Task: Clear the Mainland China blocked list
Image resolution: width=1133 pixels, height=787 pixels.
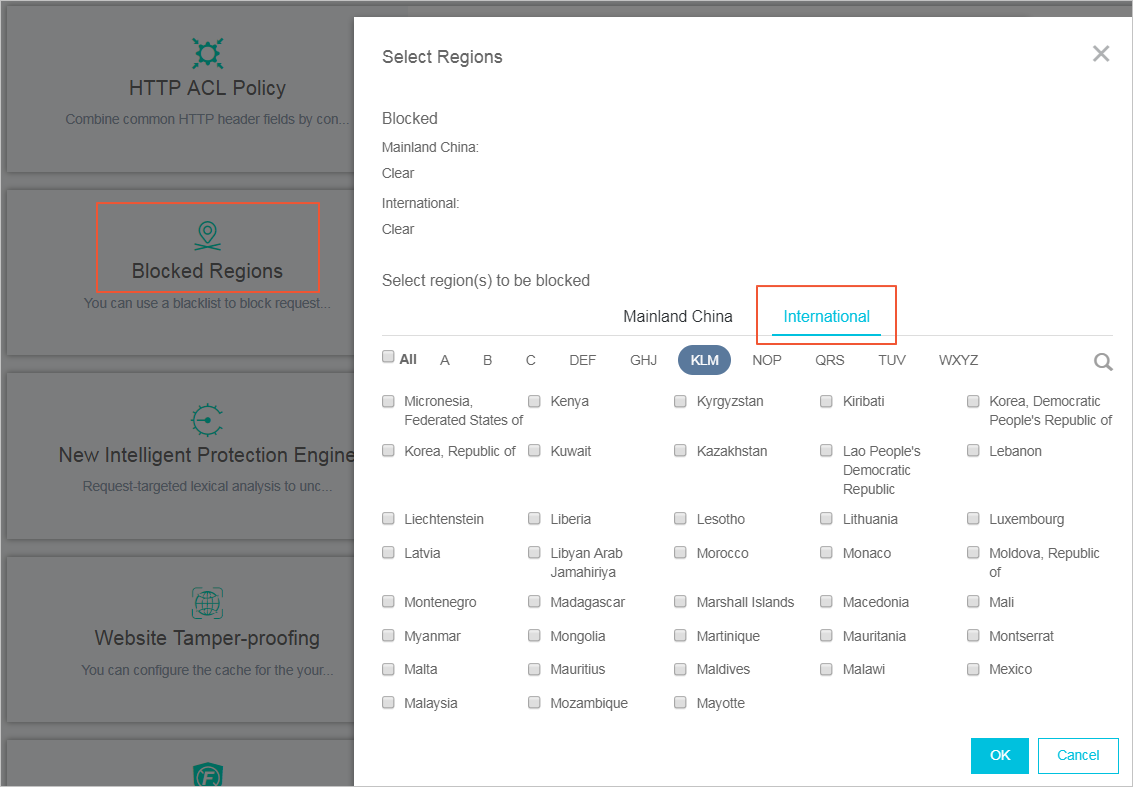Action: pos(398,173)
